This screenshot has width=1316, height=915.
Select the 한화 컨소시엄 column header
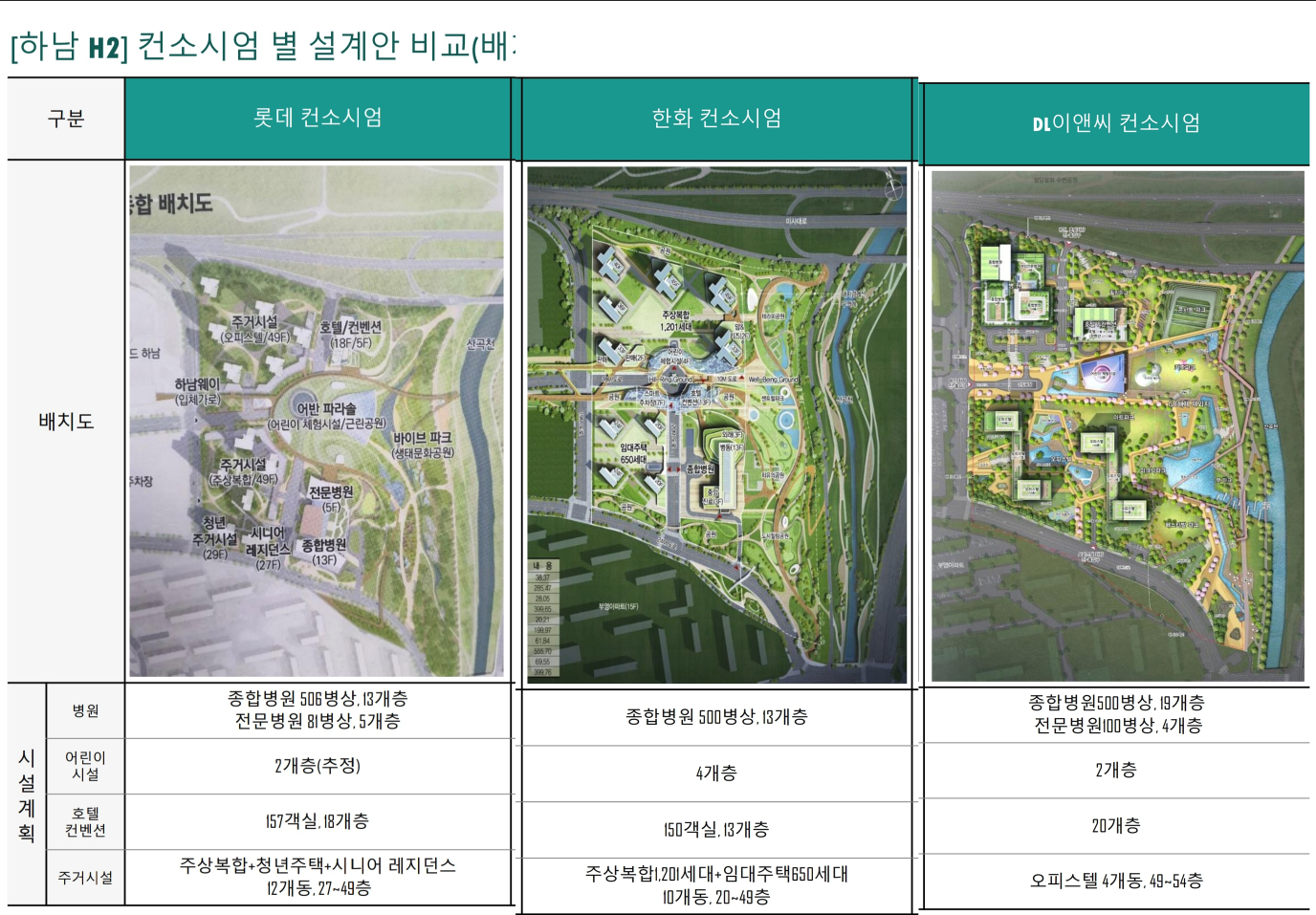(716, 119)
